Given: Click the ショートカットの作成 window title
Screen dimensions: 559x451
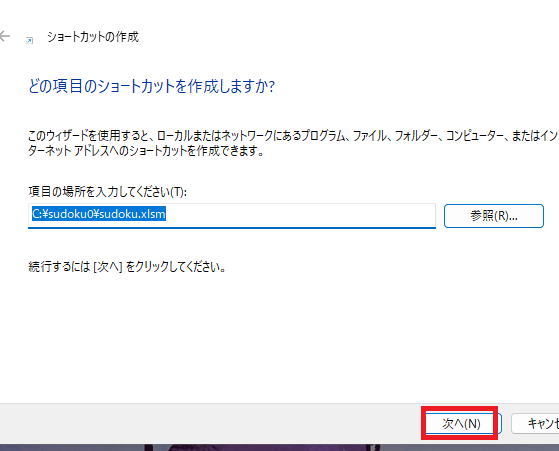Looking at the screenshot, I should pos(93,37).
